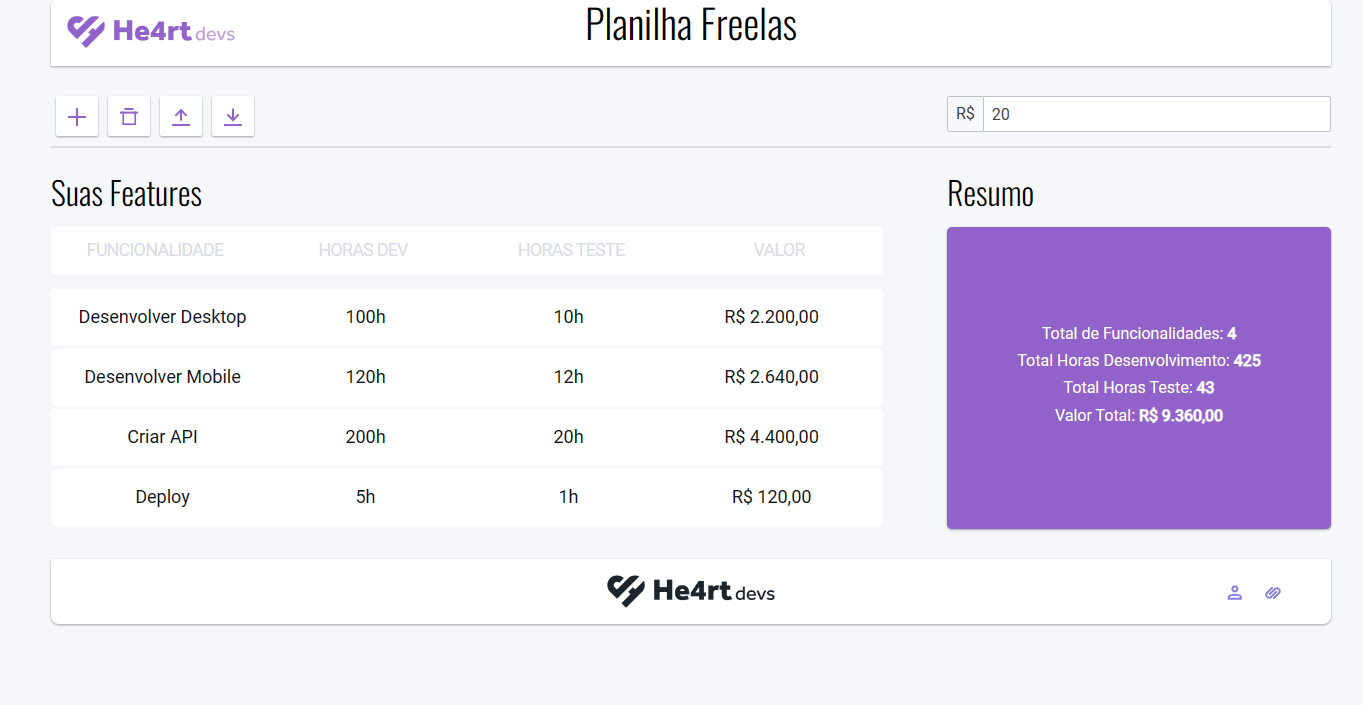Viewport: 1363px width, 705px height.
Task: Click the HORAS TESTE column header
Action: click(x=571, y=250)
